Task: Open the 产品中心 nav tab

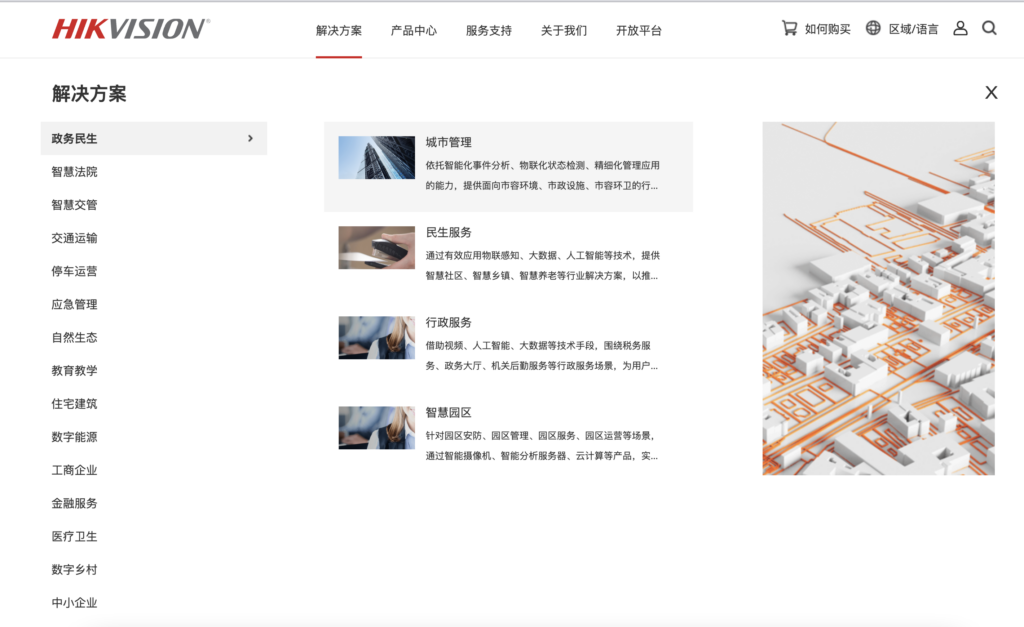Action: [413, 31]
